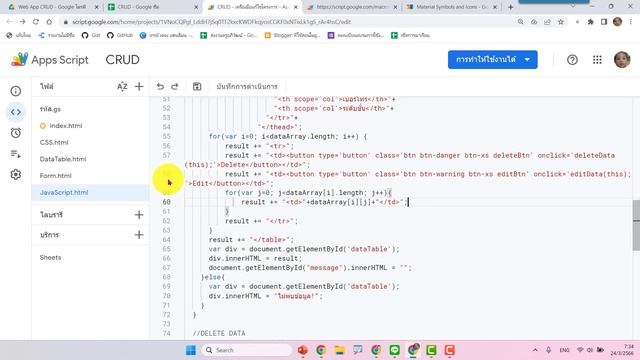Click the ENG language indicator in tray

[x=564, y=350]
